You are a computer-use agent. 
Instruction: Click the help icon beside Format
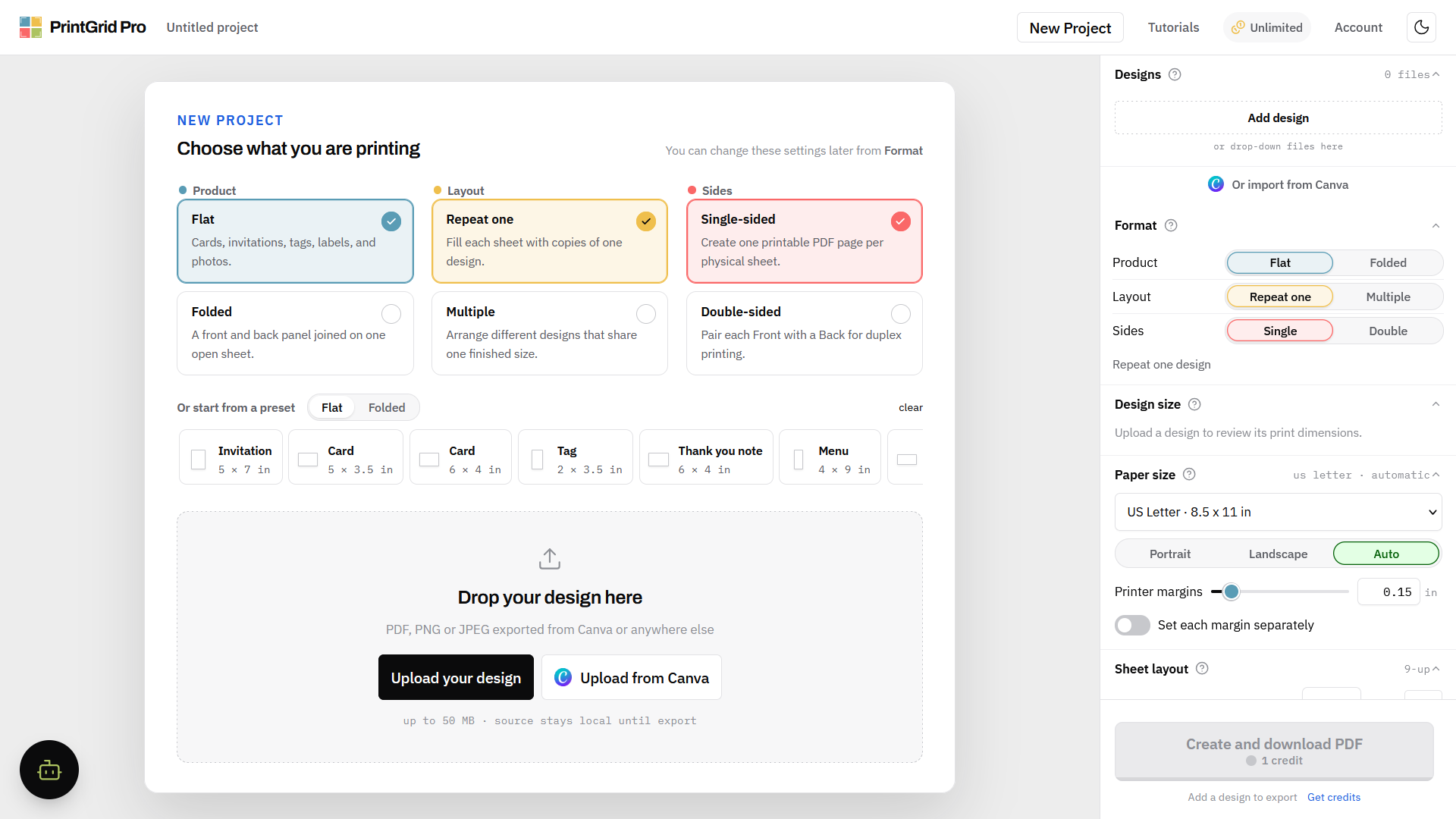(x=1171, y=225)
